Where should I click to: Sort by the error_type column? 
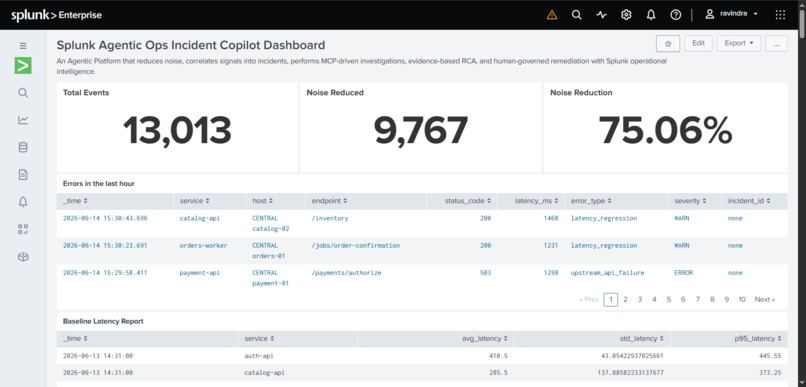click(591, 201)
